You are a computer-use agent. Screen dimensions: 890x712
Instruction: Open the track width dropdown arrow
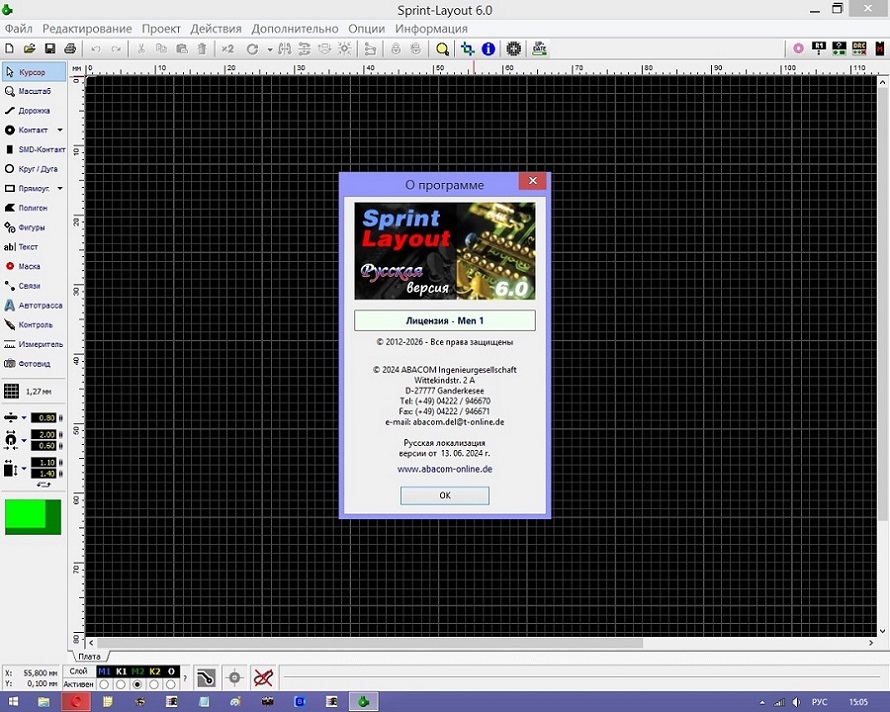[x=24, y=418]
